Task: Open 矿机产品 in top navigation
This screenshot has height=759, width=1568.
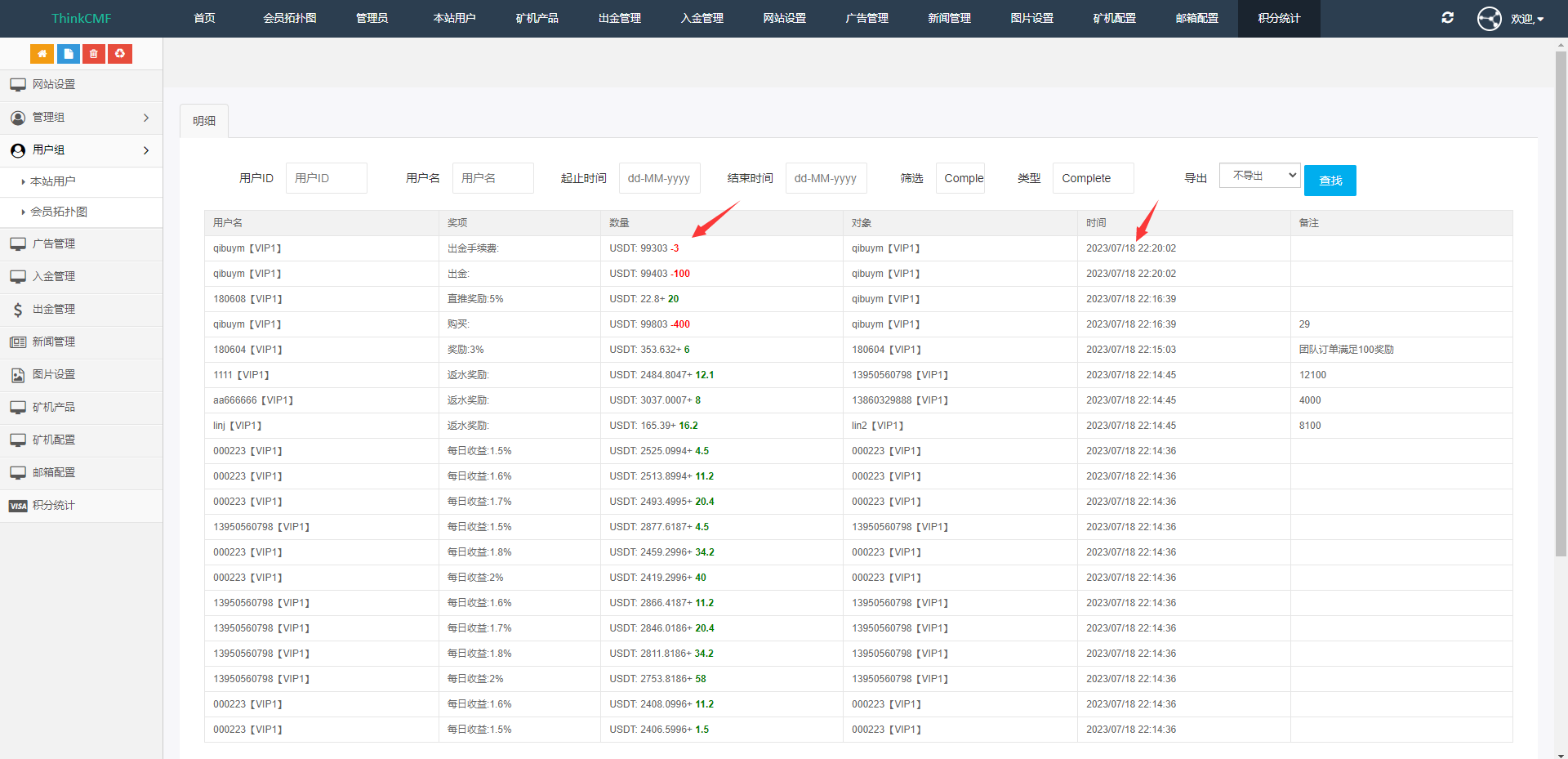Action: pos(537,18)
